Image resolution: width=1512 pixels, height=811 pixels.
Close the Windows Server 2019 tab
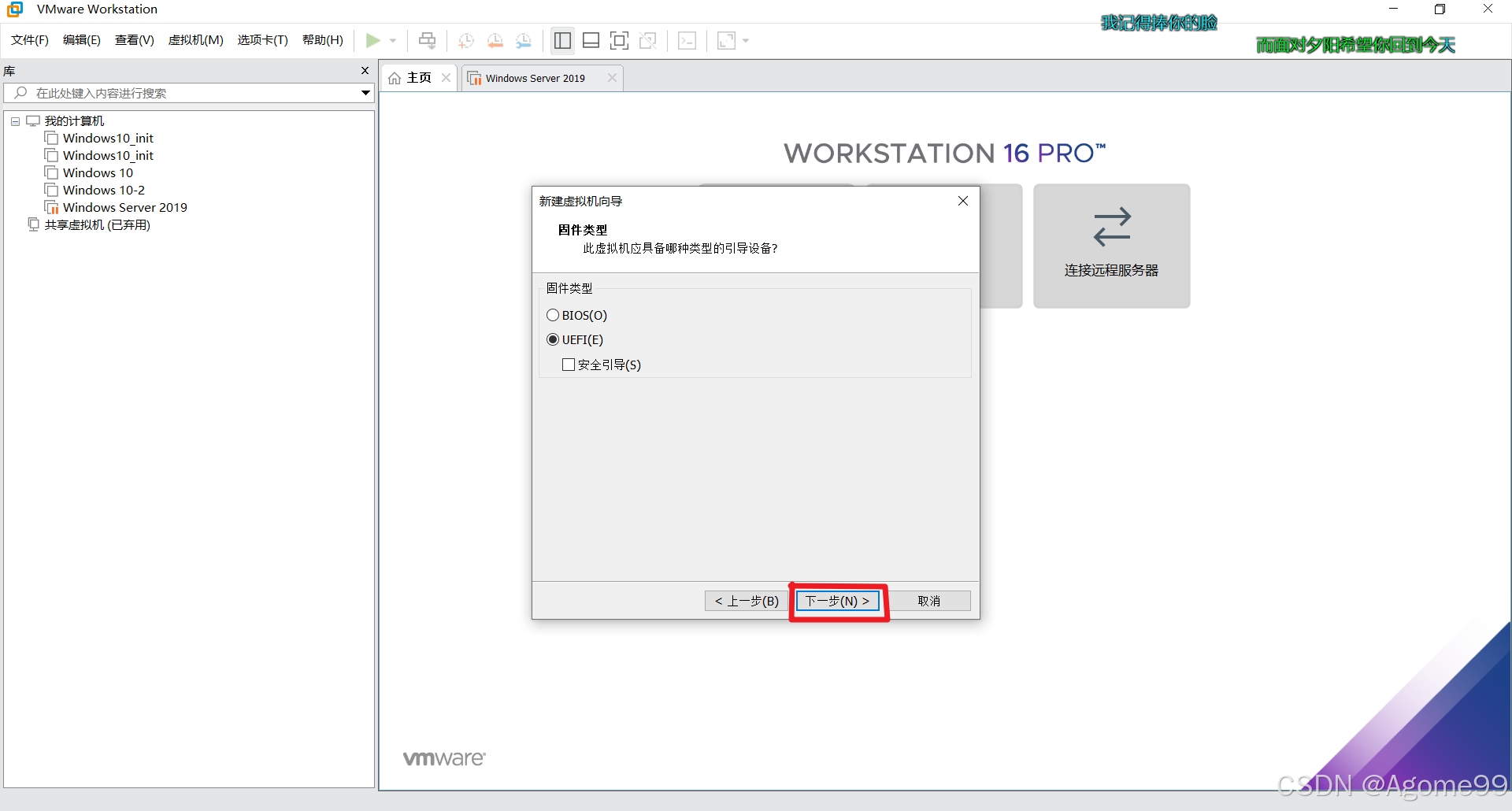pyautogui.click(x=612, y=77)
